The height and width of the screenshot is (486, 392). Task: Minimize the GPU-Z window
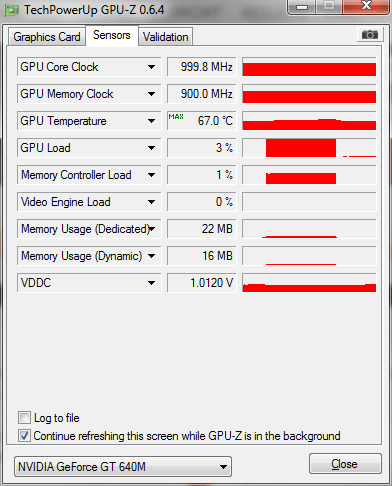(x=302, y=7)
